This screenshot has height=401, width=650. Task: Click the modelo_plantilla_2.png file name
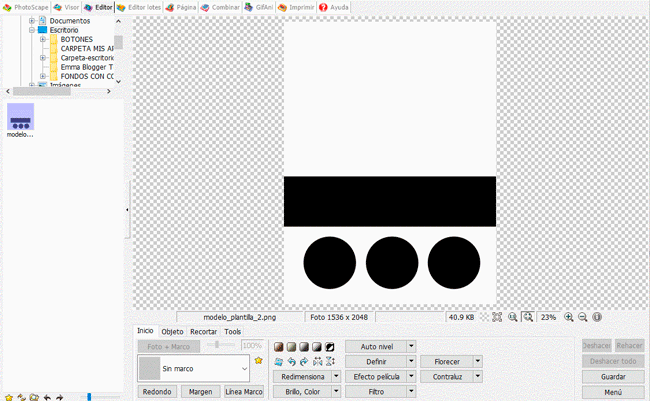[x=240, y=317]
